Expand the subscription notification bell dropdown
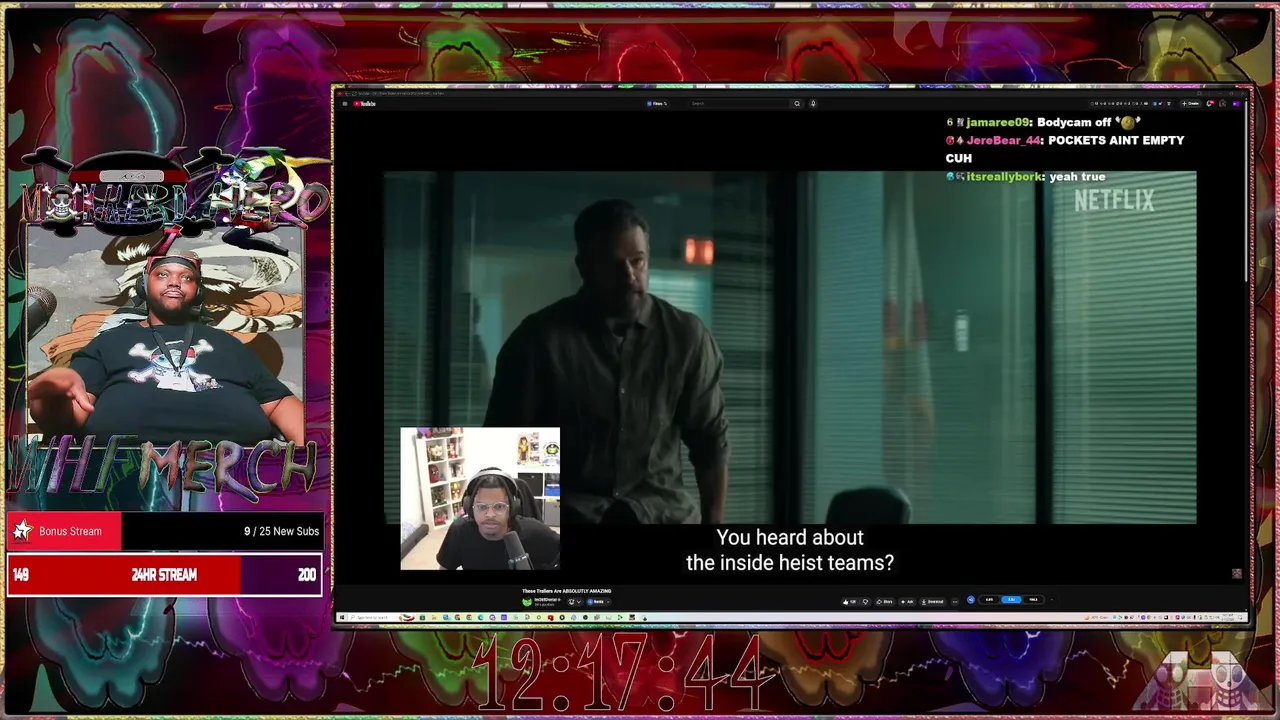 [574, 602]
